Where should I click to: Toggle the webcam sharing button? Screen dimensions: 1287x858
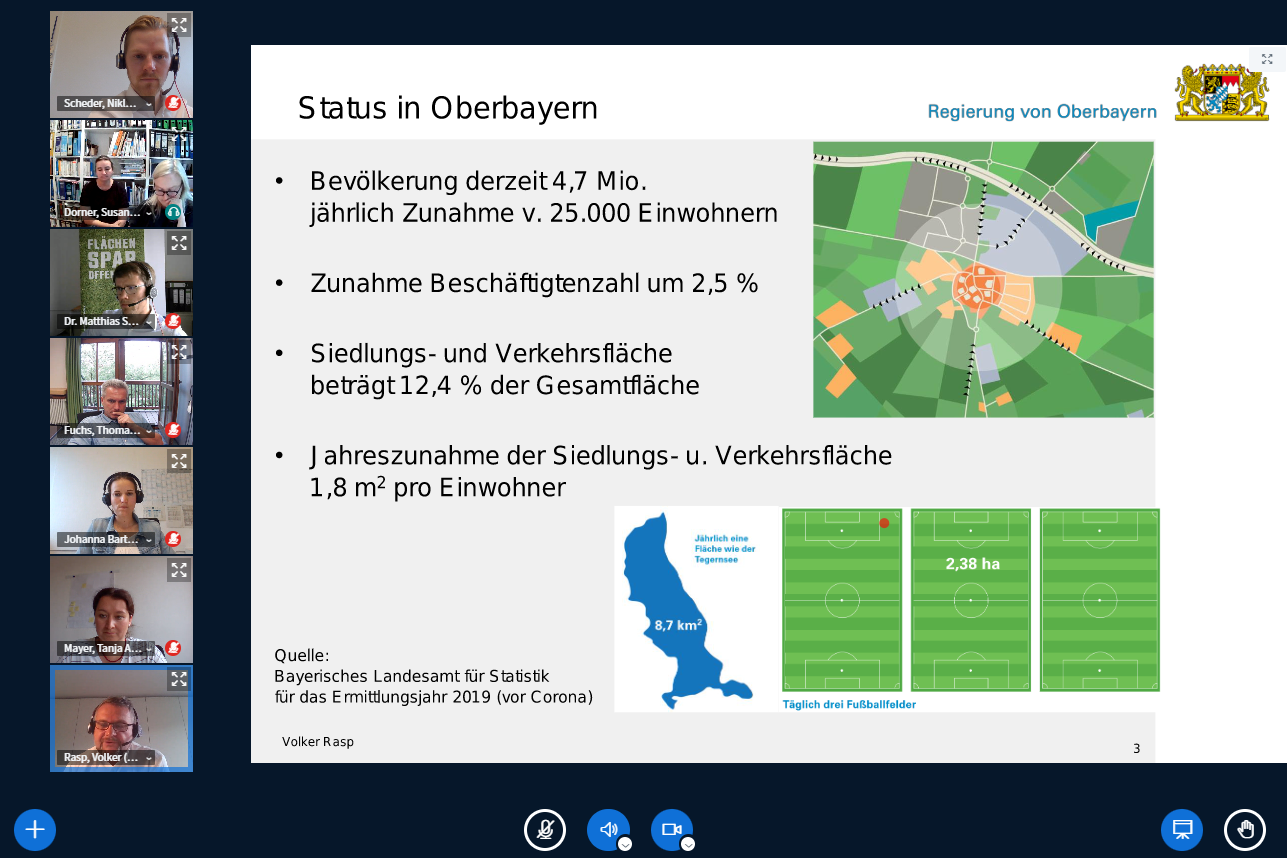(x=672, y=829)
